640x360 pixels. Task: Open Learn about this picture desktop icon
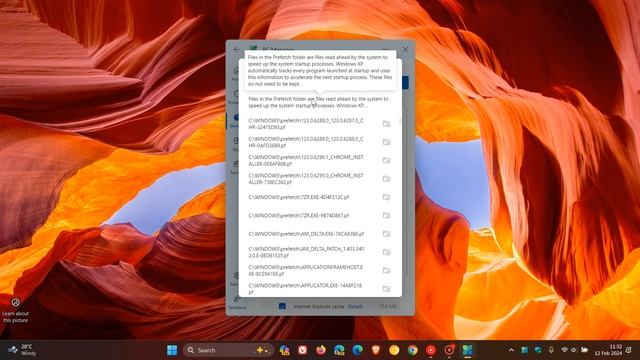(16, 310)
